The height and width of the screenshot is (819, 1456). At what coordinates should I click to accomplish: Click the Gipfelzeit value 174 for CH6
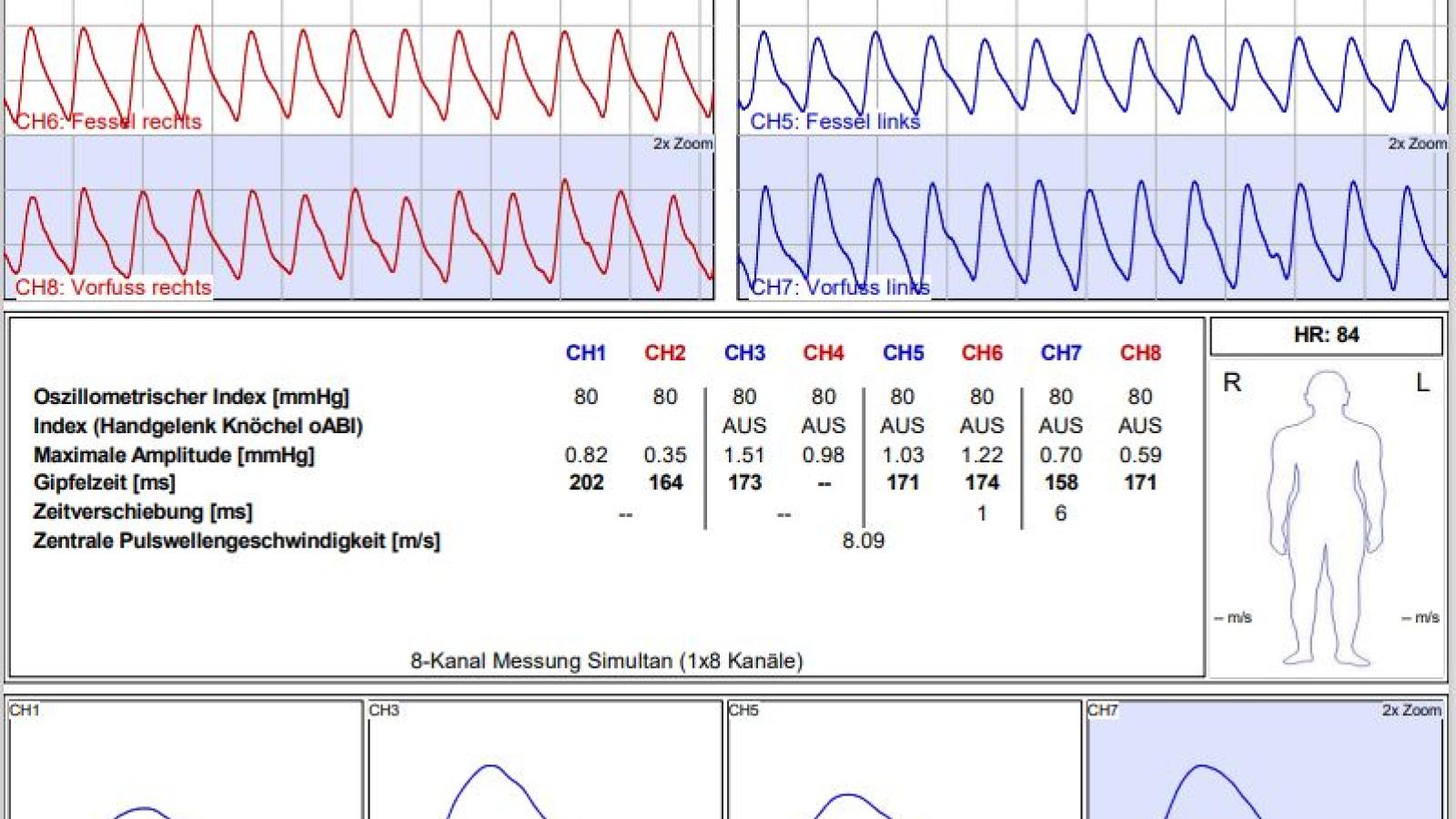pyautogui.click(x=982, y=482)
